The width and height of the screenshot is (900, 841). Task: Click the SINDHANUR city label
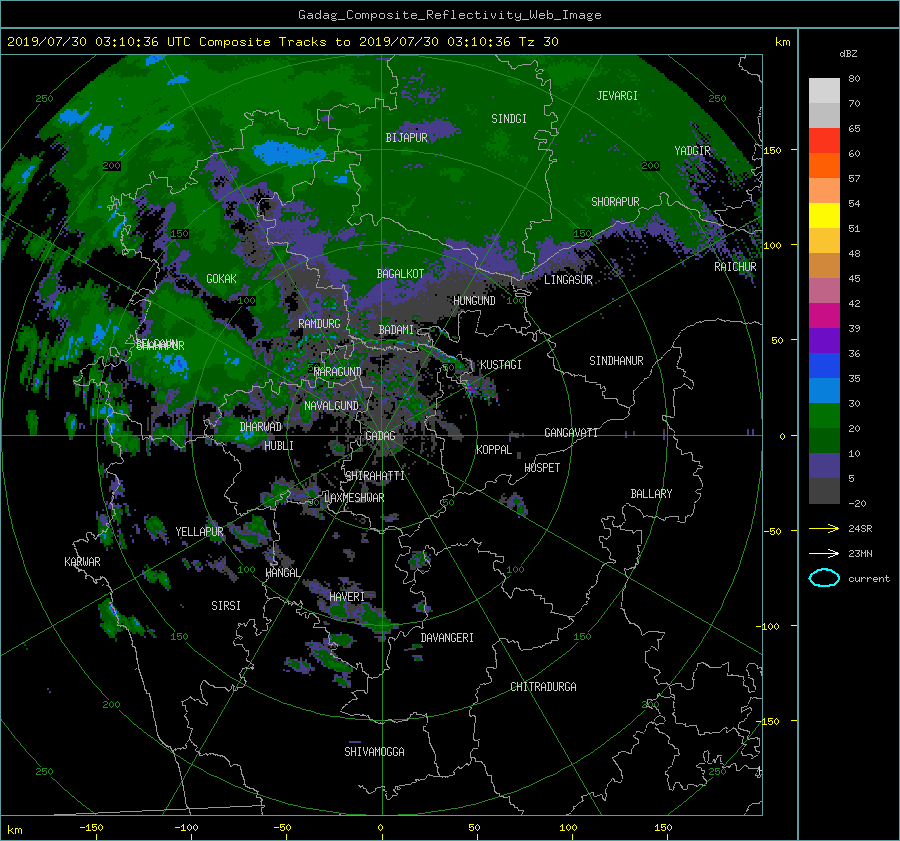(x=616, y=361)
